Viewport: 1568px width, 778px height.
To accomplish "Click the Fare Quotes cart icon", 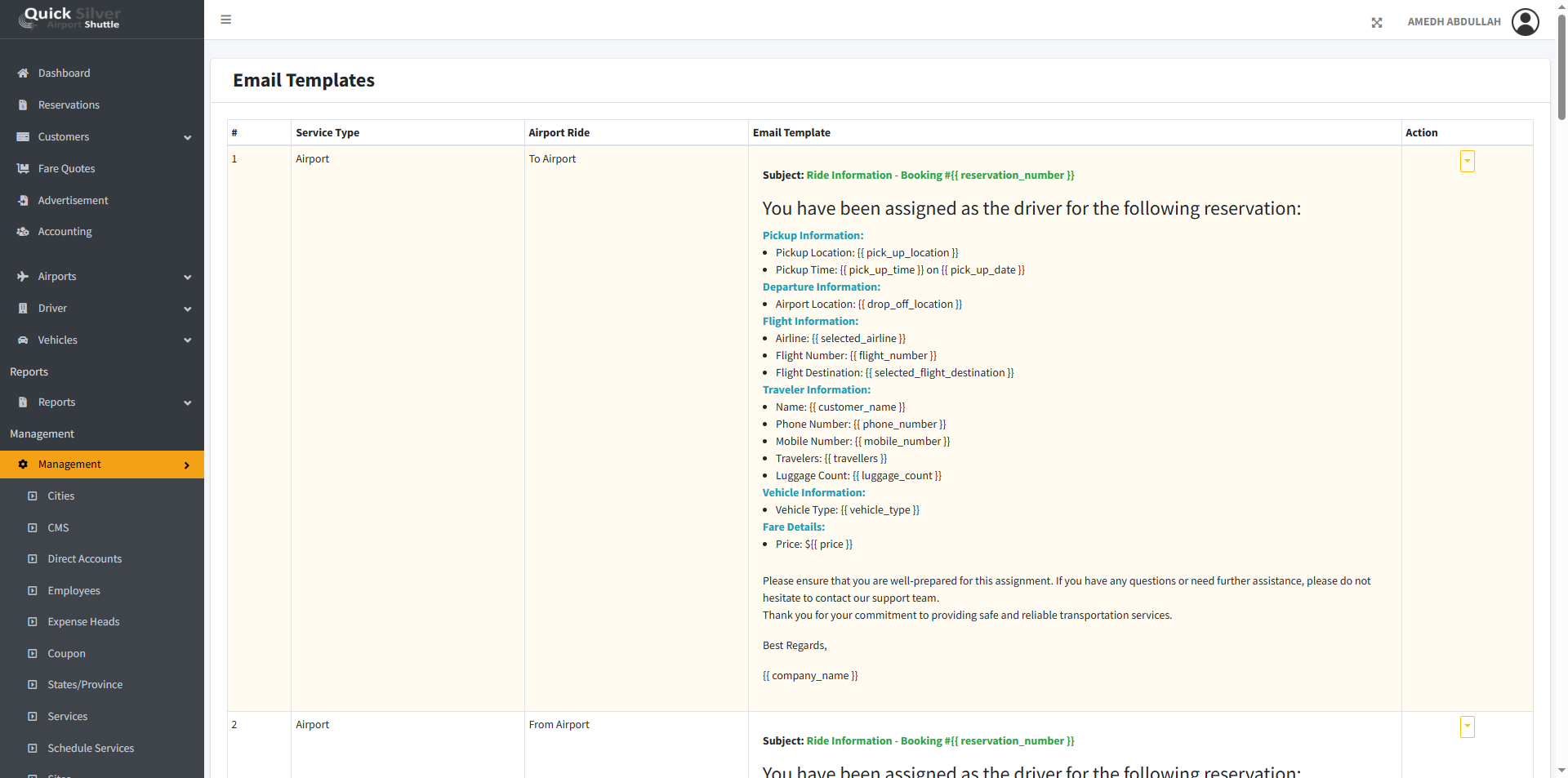I will click(x=23, y=169).
